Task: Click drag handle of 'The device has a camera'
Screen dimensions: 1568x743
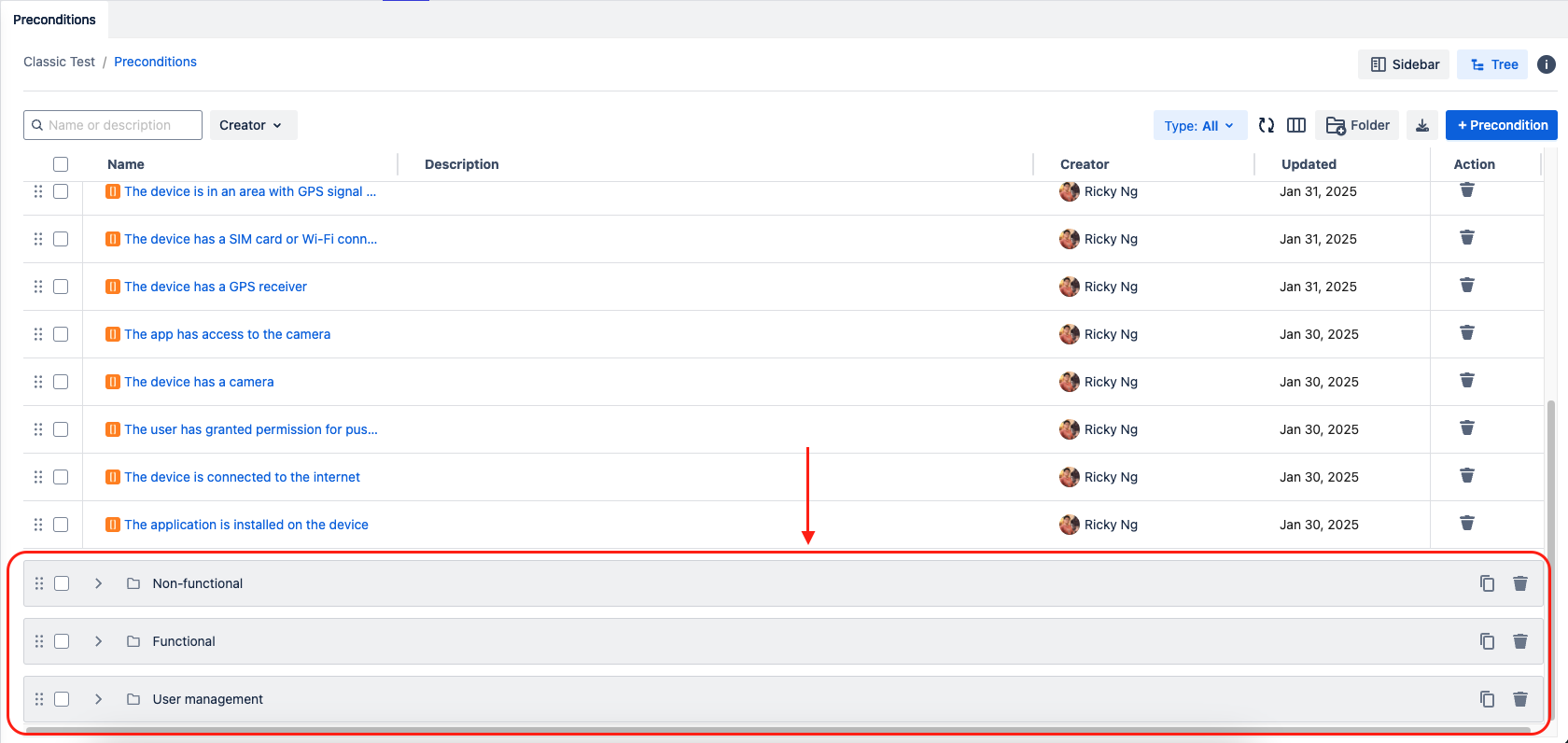Action: 38,382
